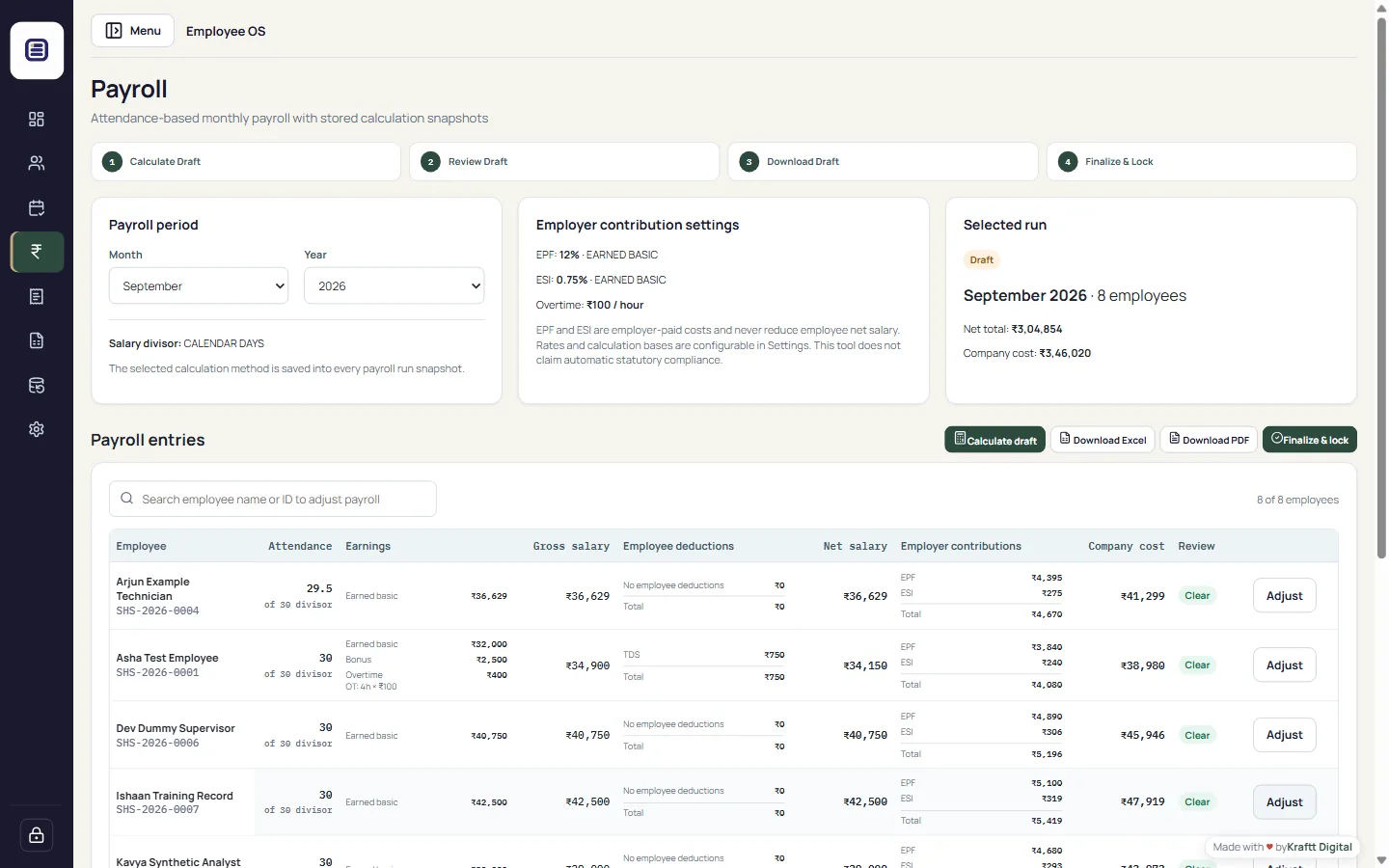This screenshot has height=868, width=1389.
Task: Open the document list icon in sidebar
Action: 37,297
